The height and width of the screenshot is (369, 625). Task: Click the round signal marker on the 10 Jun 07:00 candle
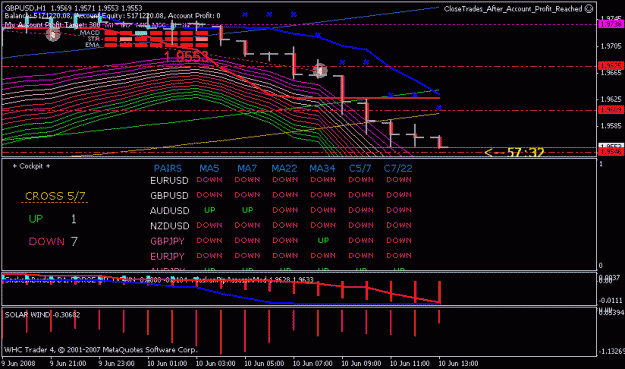320,71
